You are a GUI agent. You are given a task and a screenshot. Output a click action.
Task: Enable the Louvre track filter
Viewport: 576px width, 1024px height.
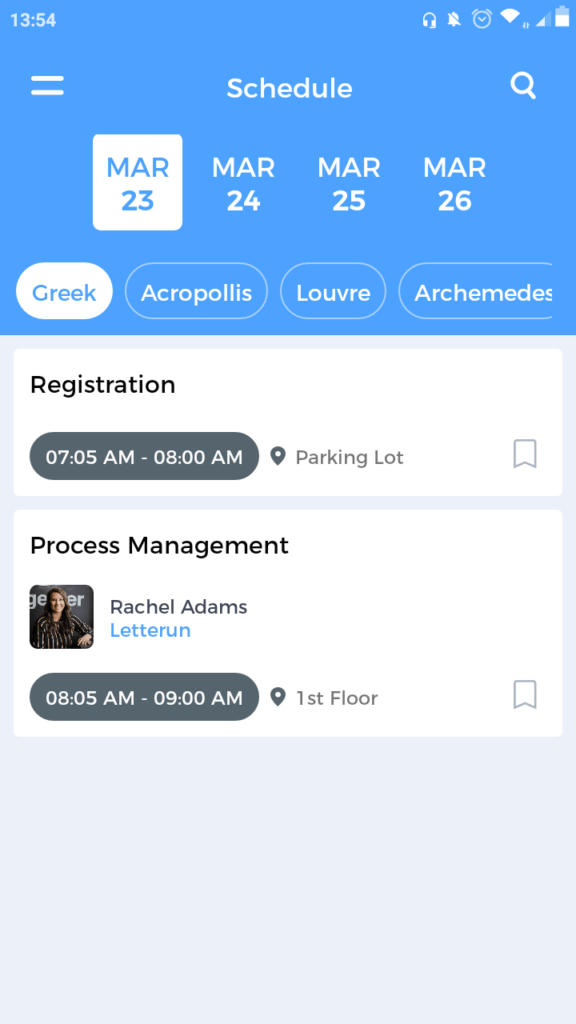point(332,291)
